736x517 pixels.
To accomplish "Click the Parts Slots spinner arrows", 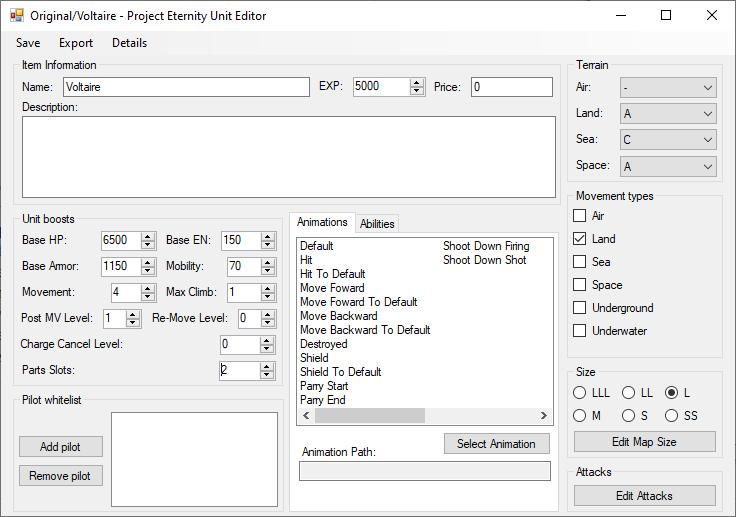I will click(267, 370).
